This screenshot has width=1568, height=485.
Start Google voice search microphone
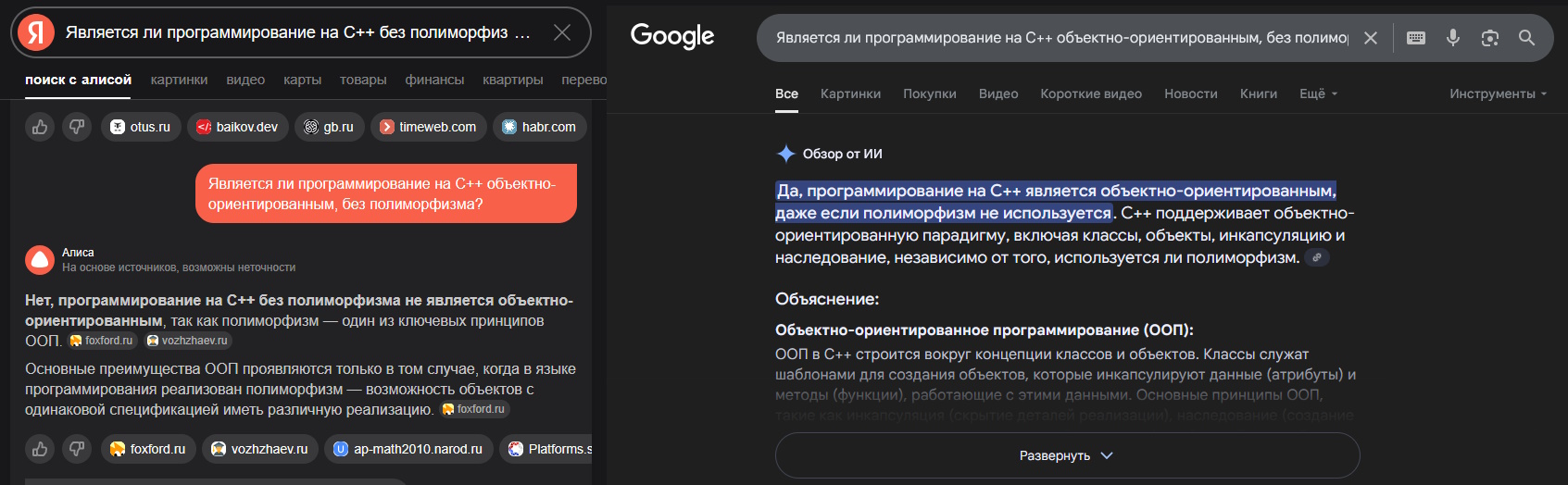[x=1453, y=38]
